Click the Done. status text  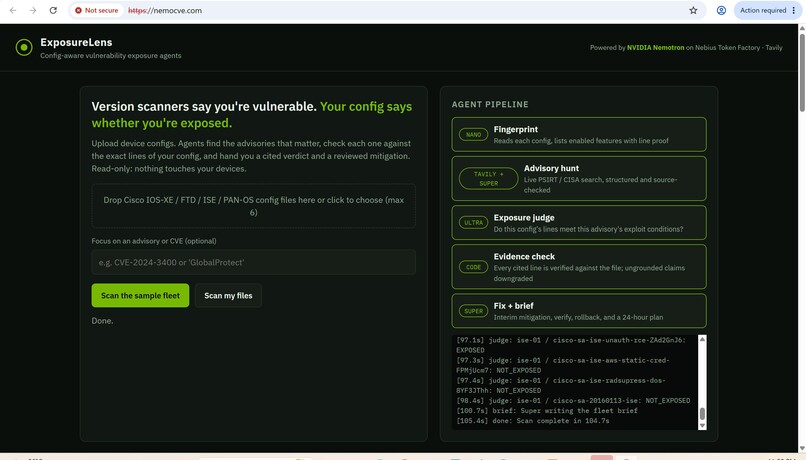coord(102,321)
